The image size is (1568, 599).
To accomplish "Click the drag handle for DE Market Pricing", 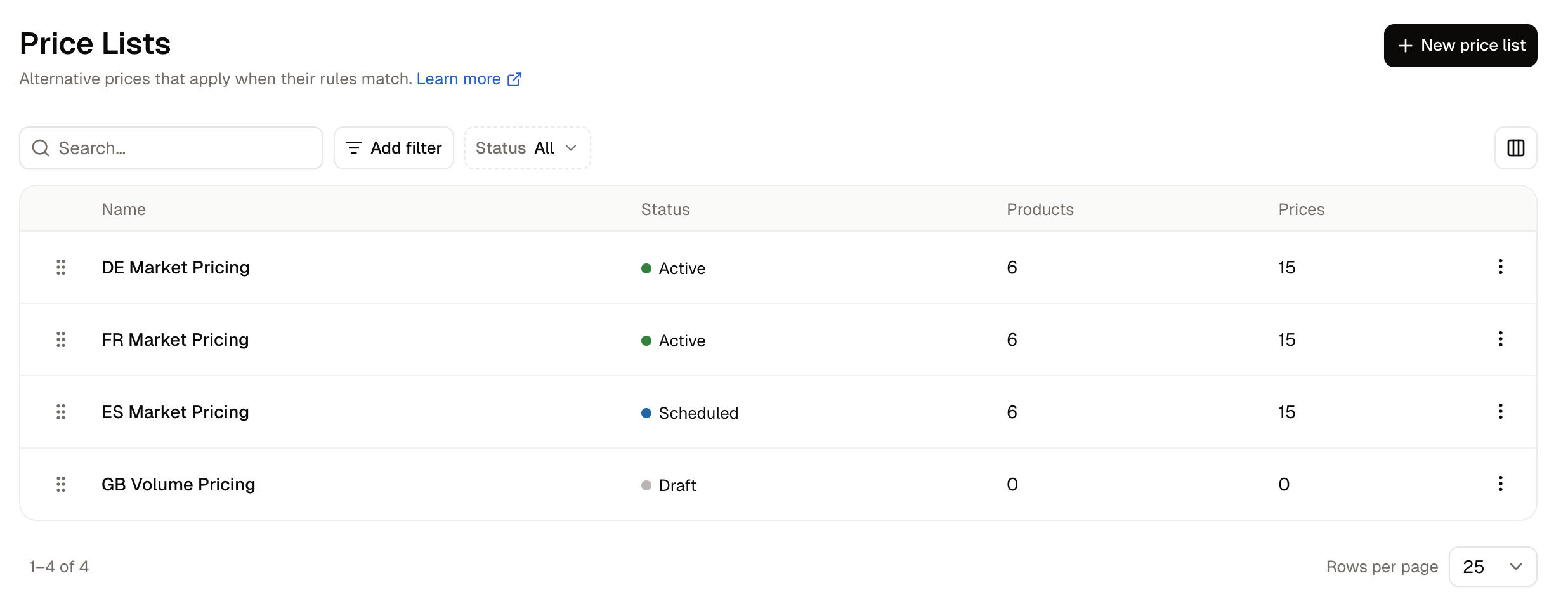I will point(61,267).
